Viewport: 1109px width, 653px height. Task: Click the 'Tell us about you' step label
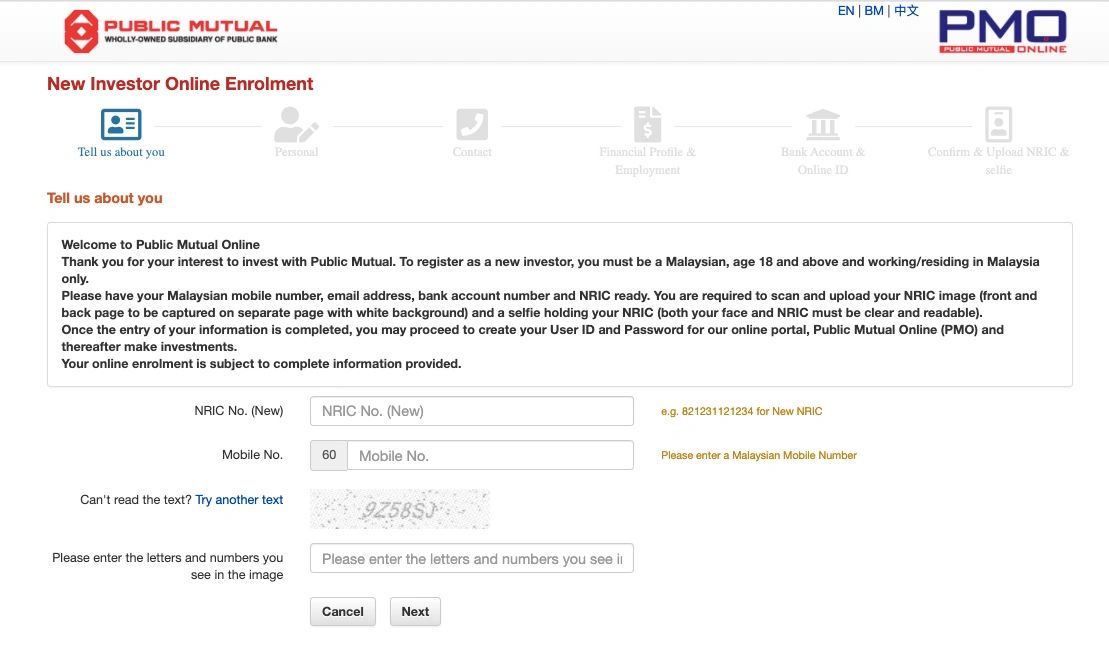[x=121, y=152]
